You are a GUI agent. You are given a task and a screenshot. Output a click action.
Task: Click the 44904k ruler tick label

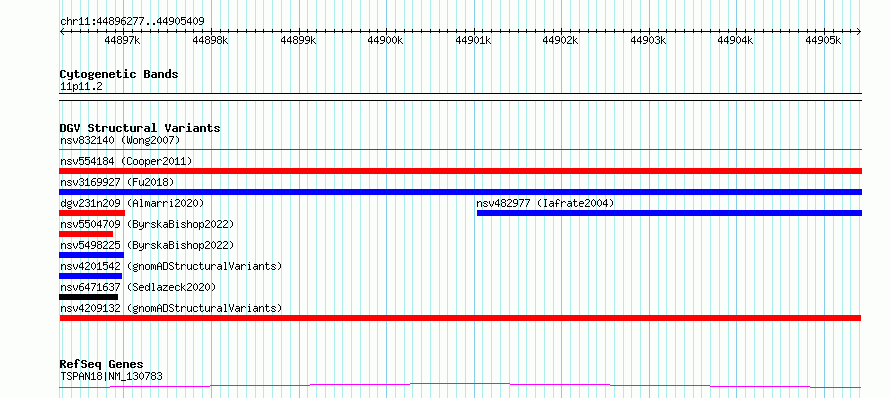pyautogui.click(x=736, y=40)
